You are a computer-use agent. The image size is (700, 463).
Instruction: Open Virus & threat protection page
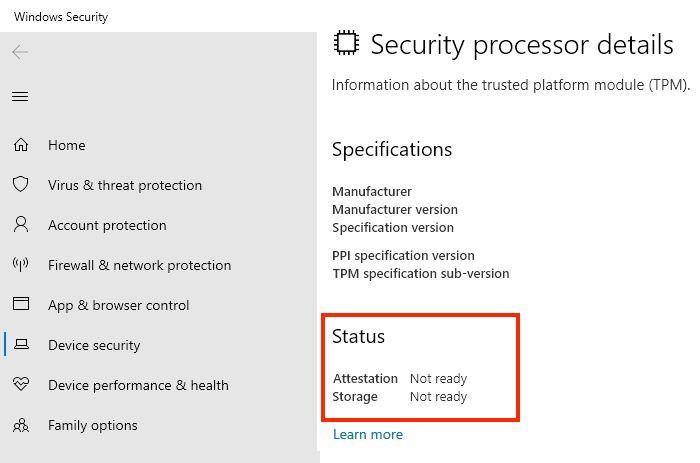click(x=125, y=185)
